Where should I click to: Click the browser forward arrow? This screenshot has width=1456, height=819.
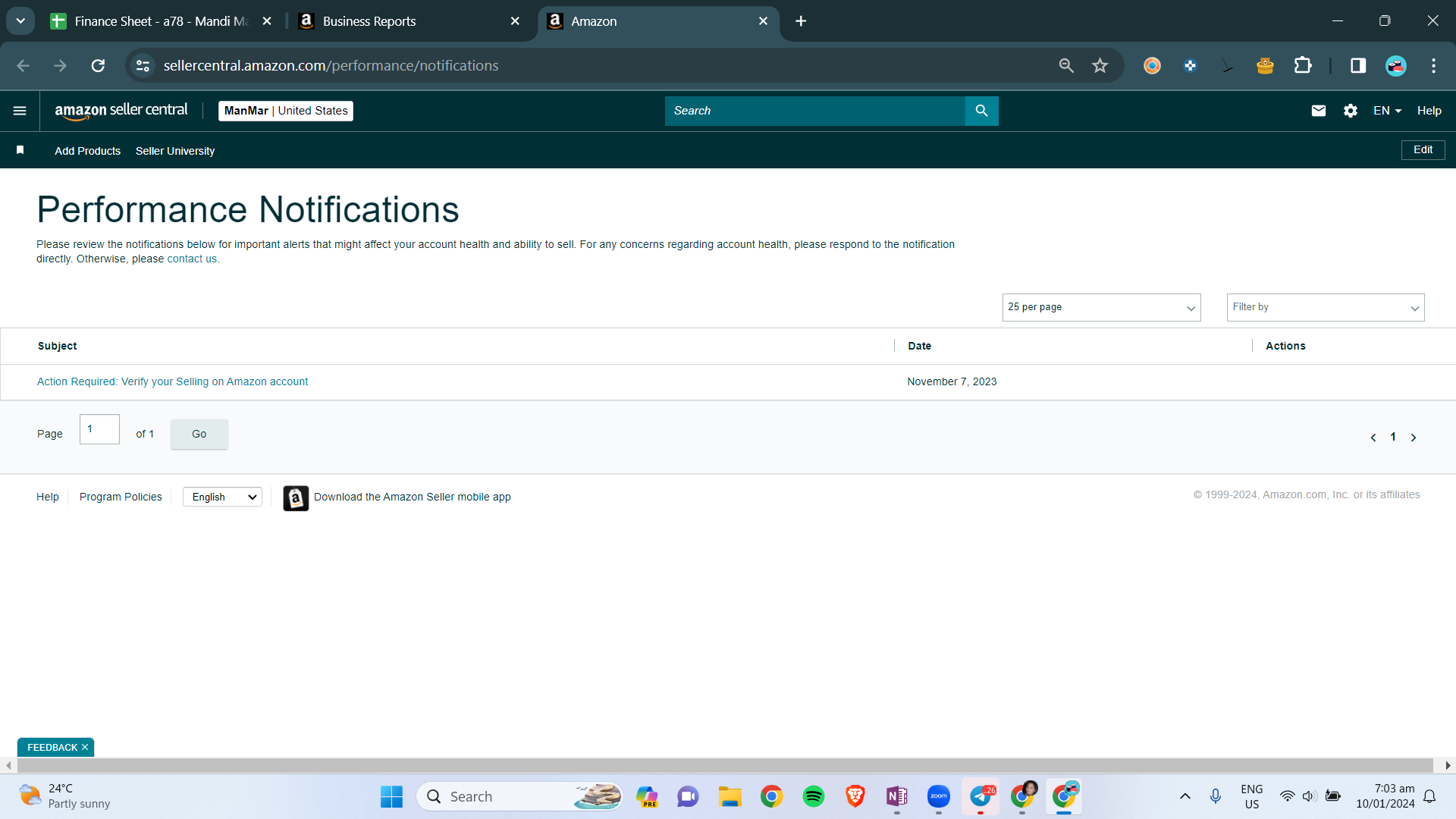(x=61, y=66)
